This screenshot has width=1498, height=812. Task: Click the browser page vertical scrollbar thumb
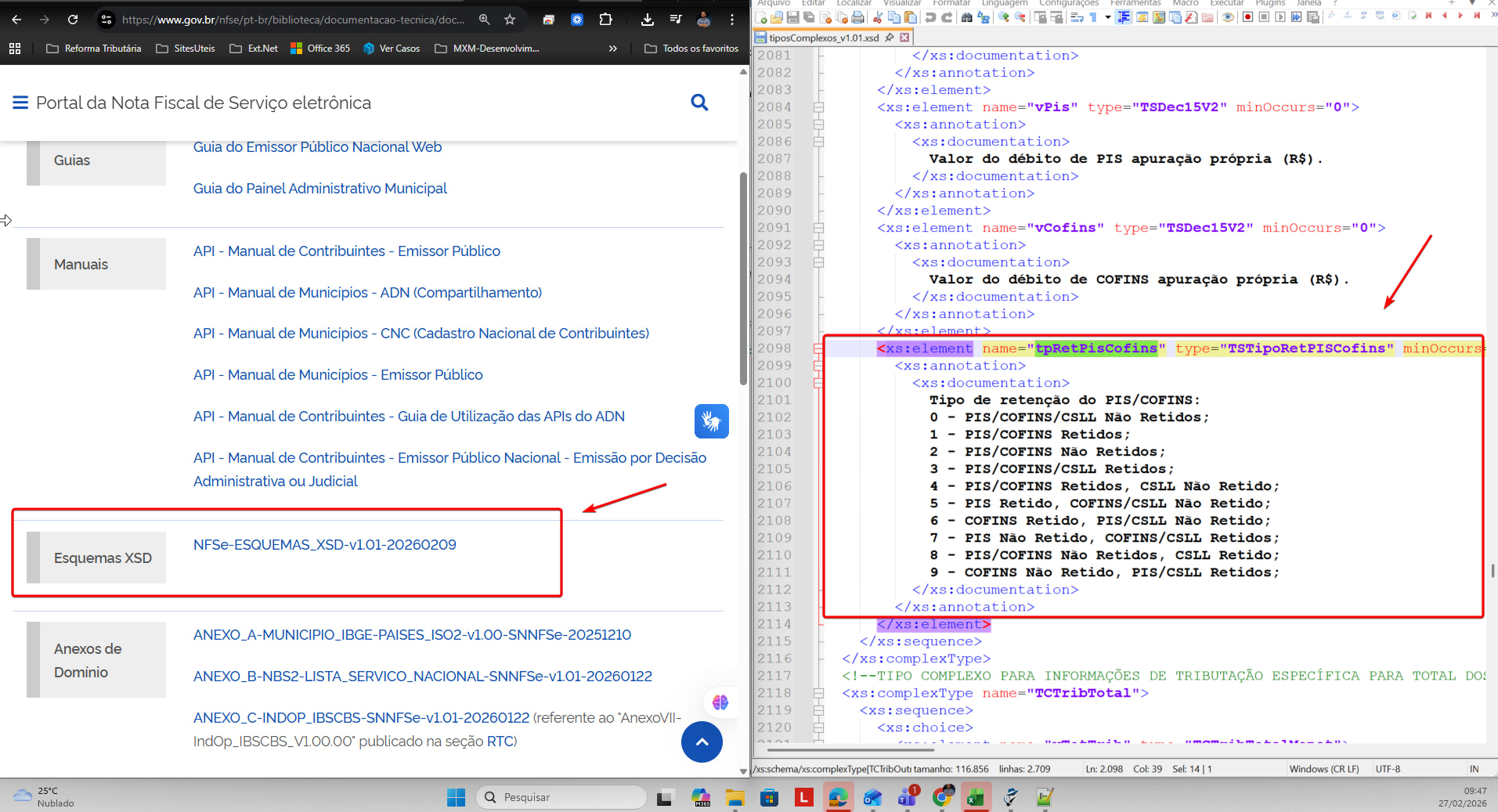pyautogui.click(x=742, y=274)
